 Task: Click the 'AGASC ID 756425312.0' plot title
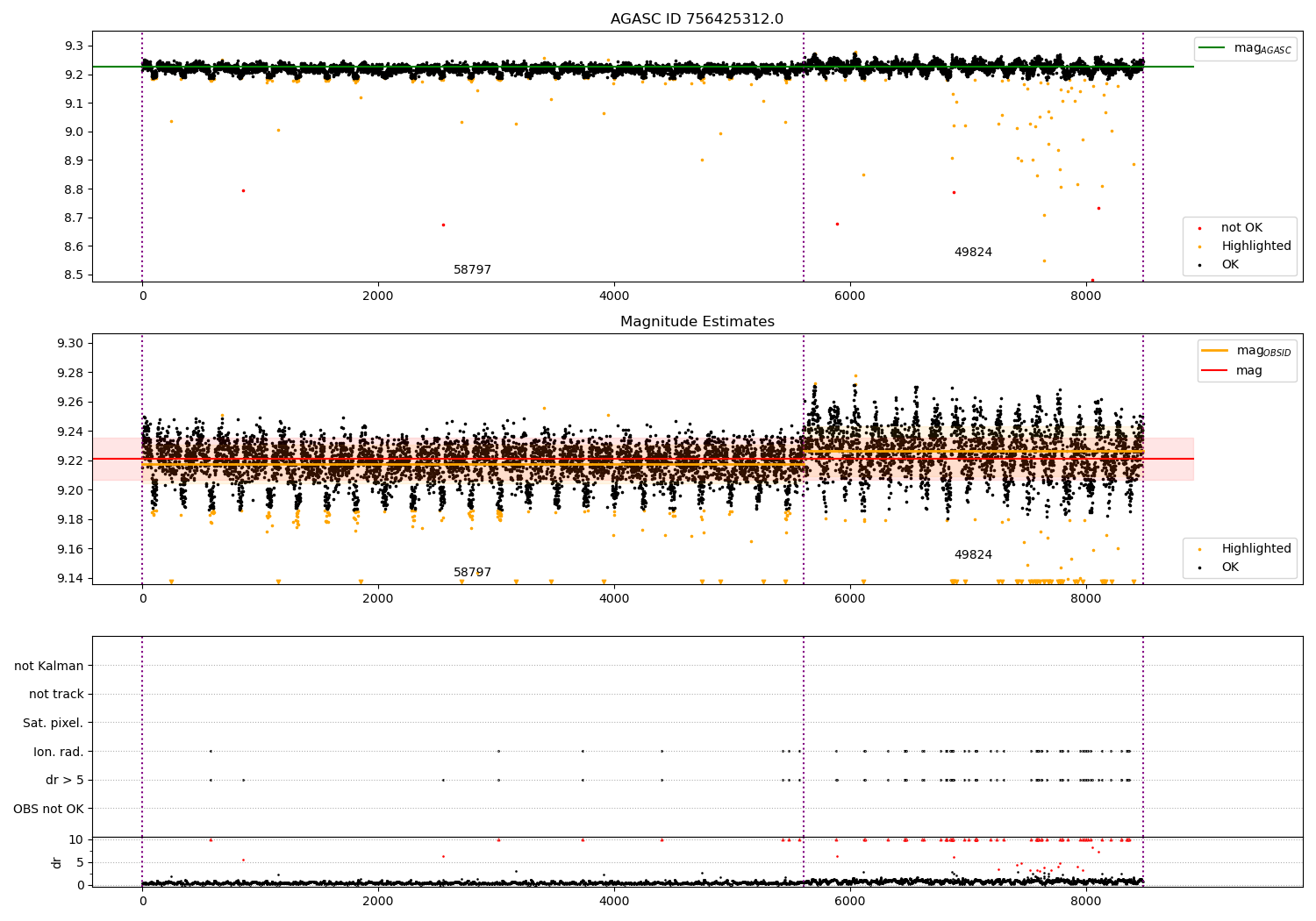coord(697,19)
